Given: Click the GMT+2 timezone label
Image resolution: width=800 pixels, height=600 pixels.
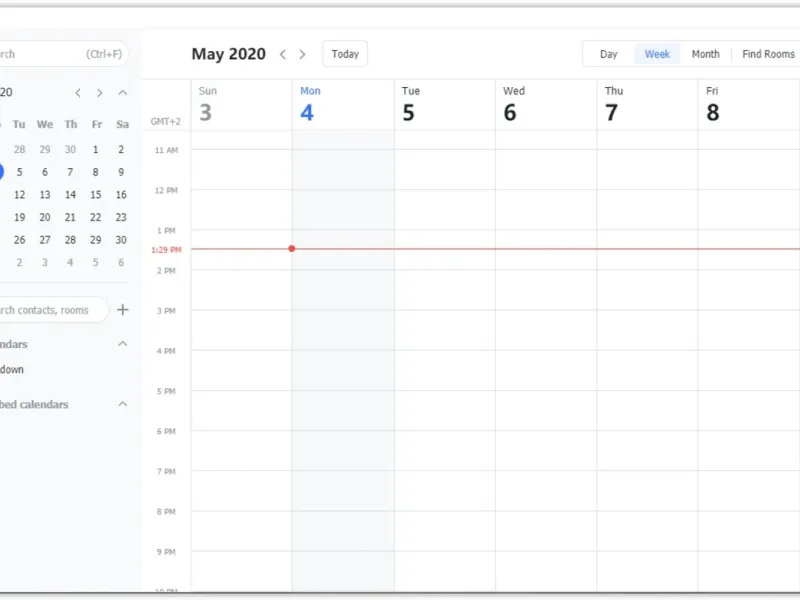Looking at the screenshot, I should (x=165, y=121).
